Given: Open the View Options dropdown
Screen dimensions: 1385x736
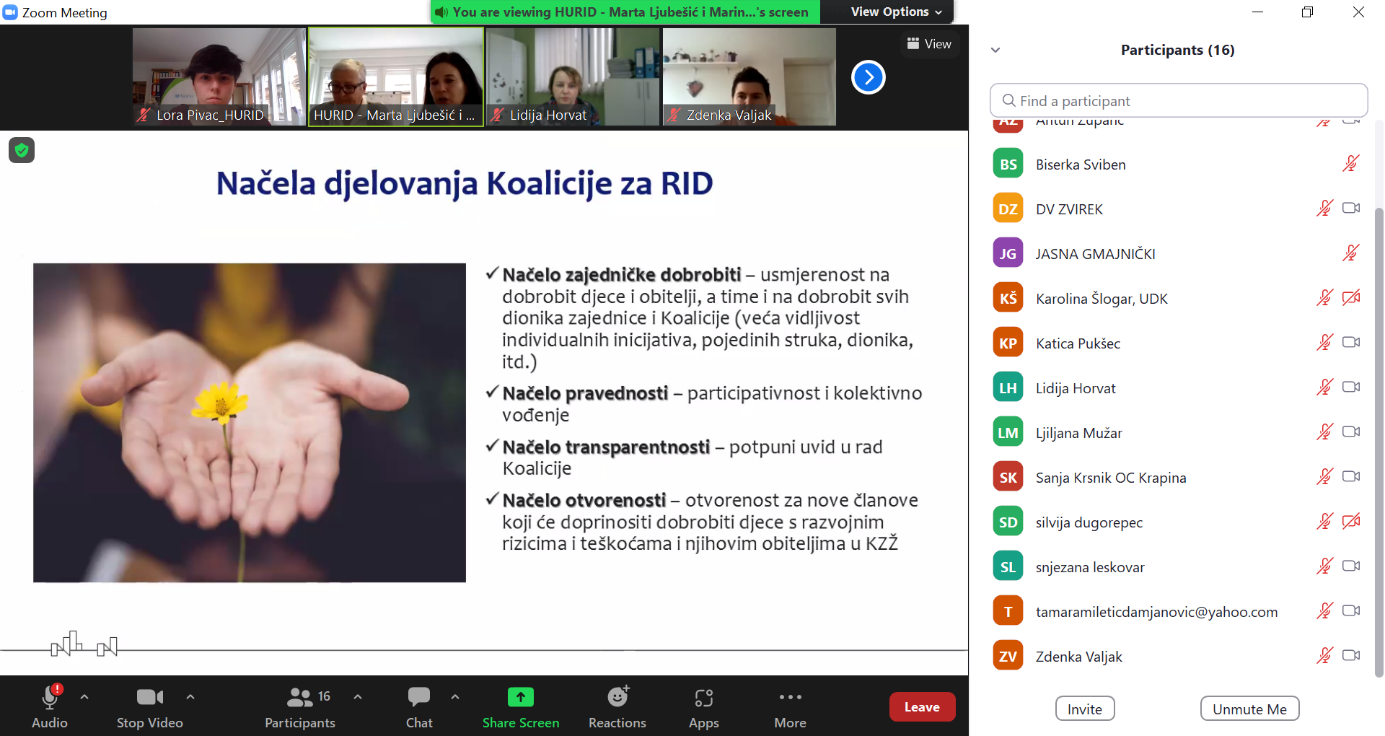Looking at the screenshot, I should pyautogui.click(x=896, y=12).
